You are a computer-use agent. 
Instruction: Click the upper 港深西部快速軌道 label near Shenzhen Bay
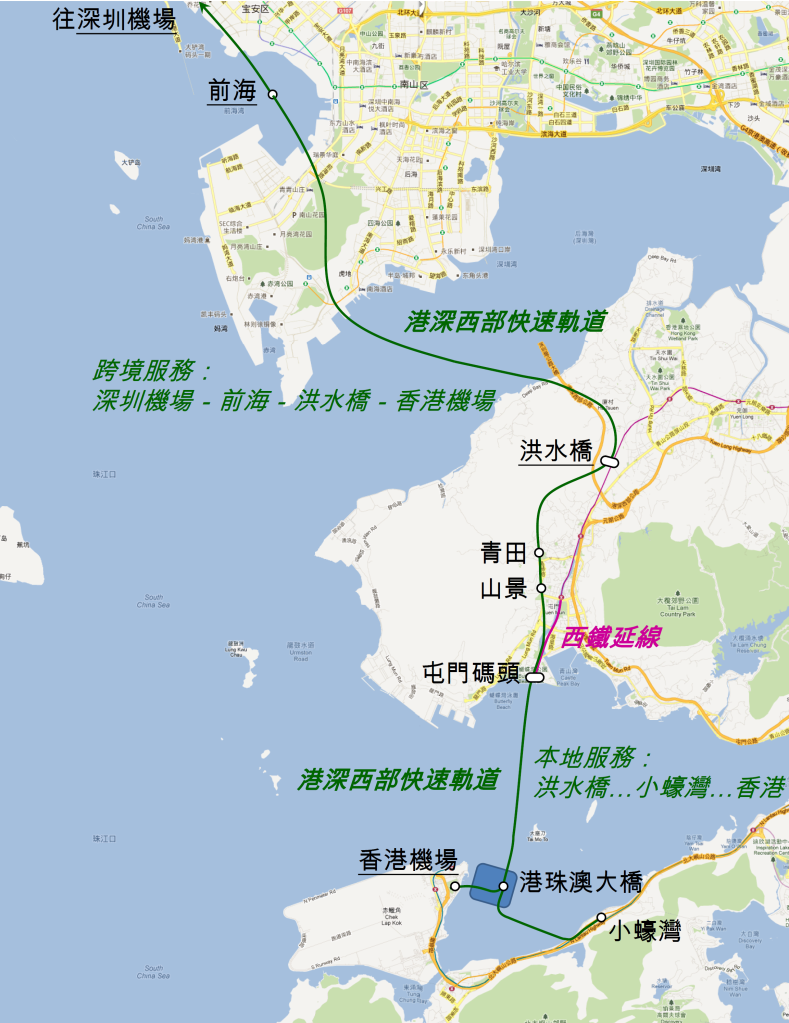pyautogui.click(x=505, y=322)
